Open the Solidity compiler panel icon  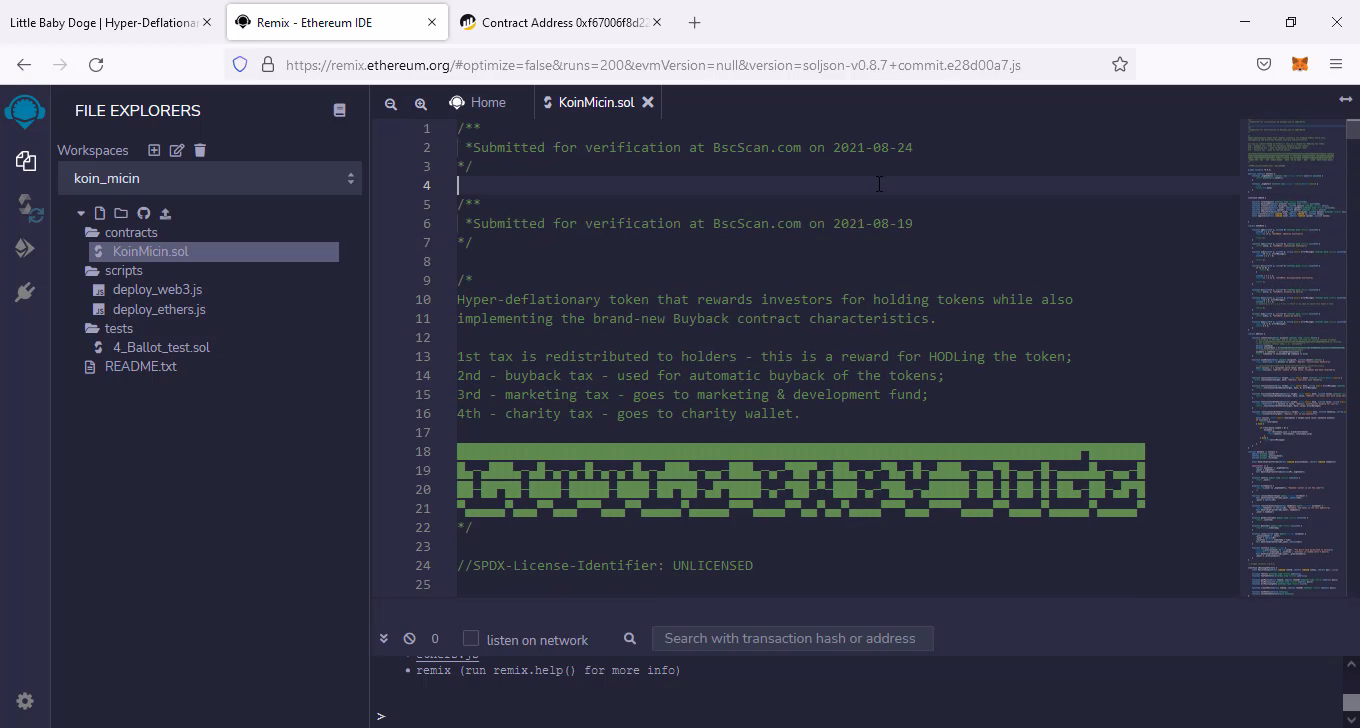click(x=26, y=206)
